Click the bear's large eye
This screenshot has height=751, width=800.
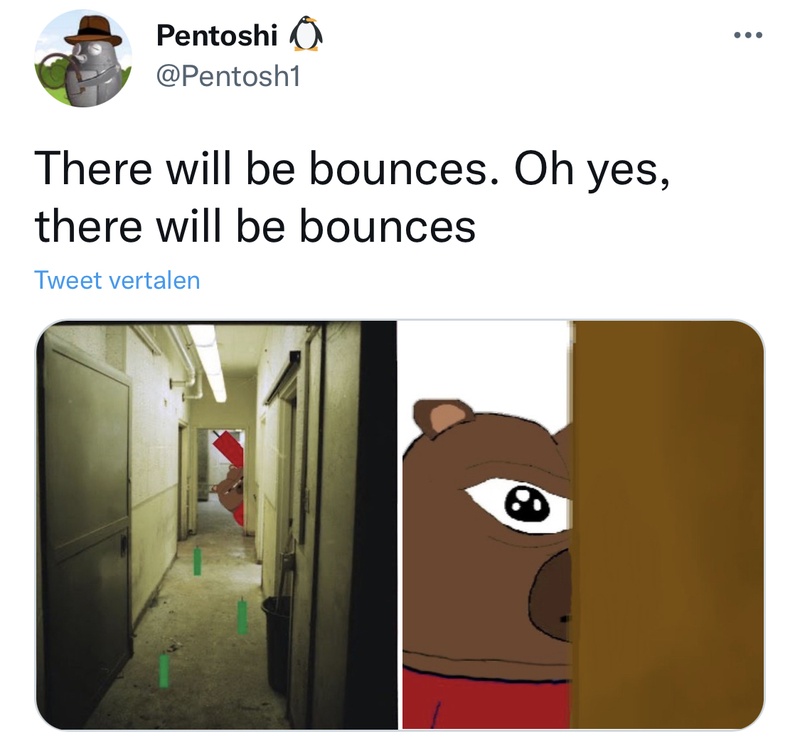tap(519, 505)
